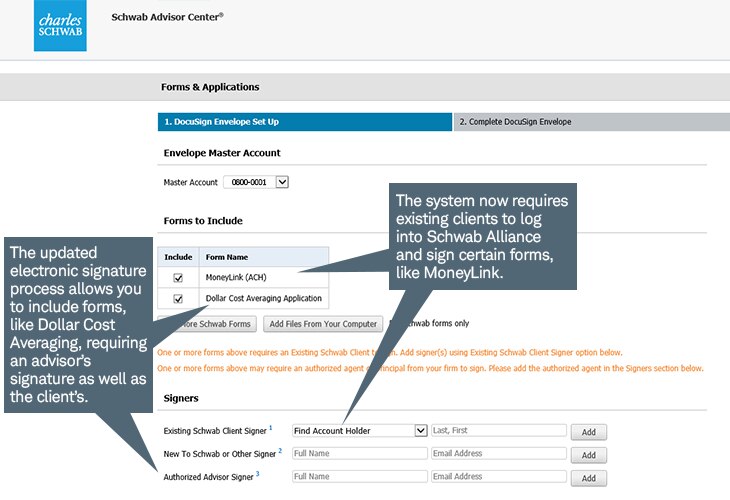Click Add Files From Your Computer button
730x500 pixels.
point(323,324)
